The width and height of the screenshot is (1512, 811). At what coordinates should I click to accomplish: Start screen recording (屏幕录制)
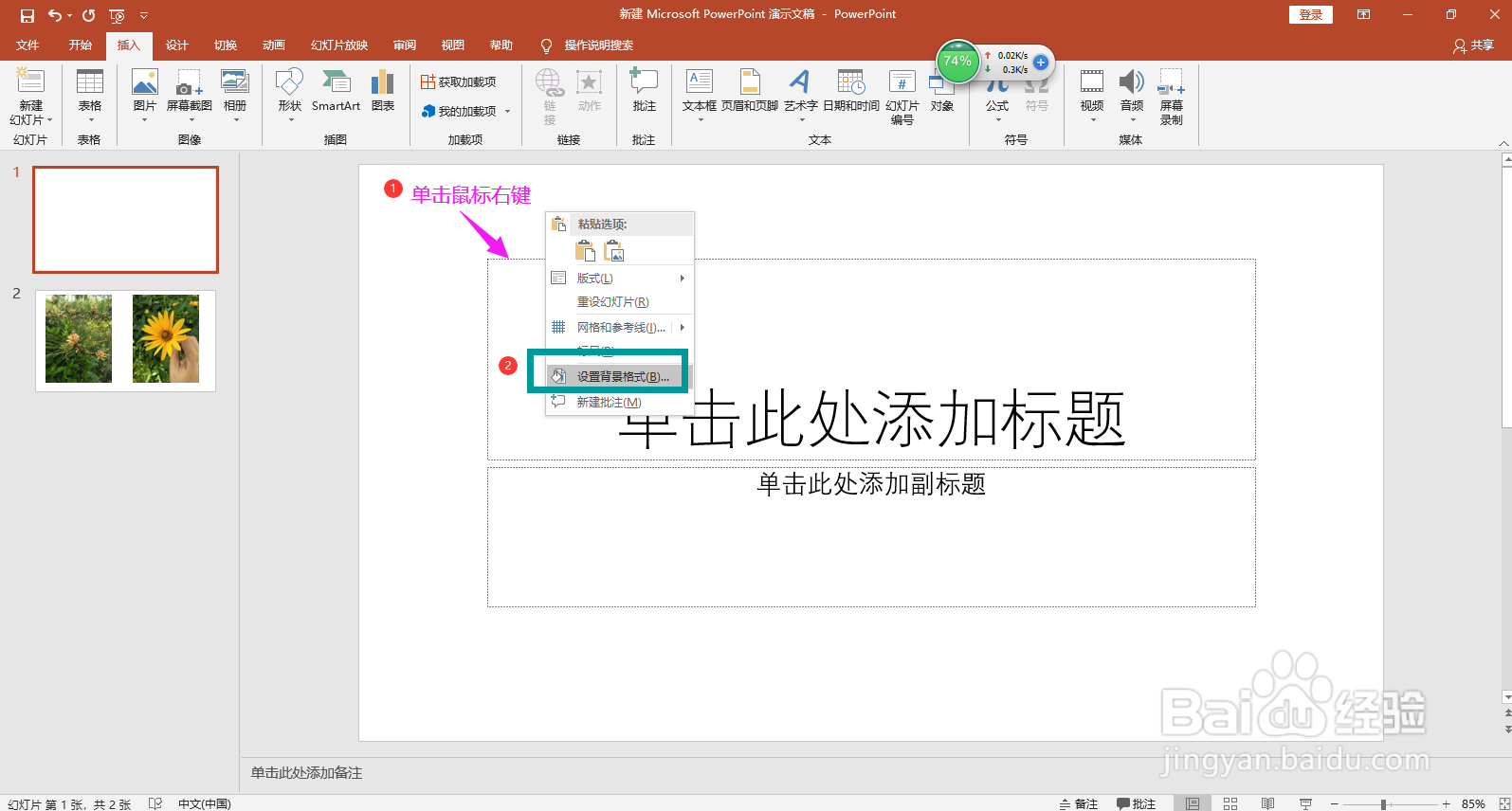1171,97
